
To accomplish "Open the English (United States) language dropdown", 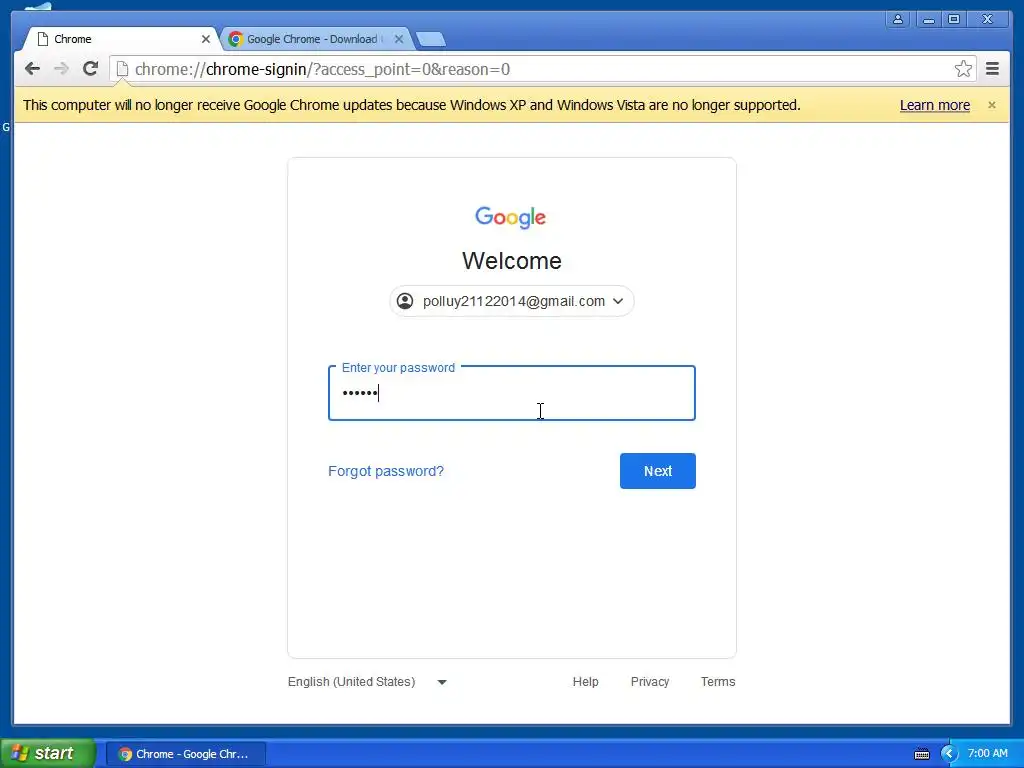I will tap(367, 682).
